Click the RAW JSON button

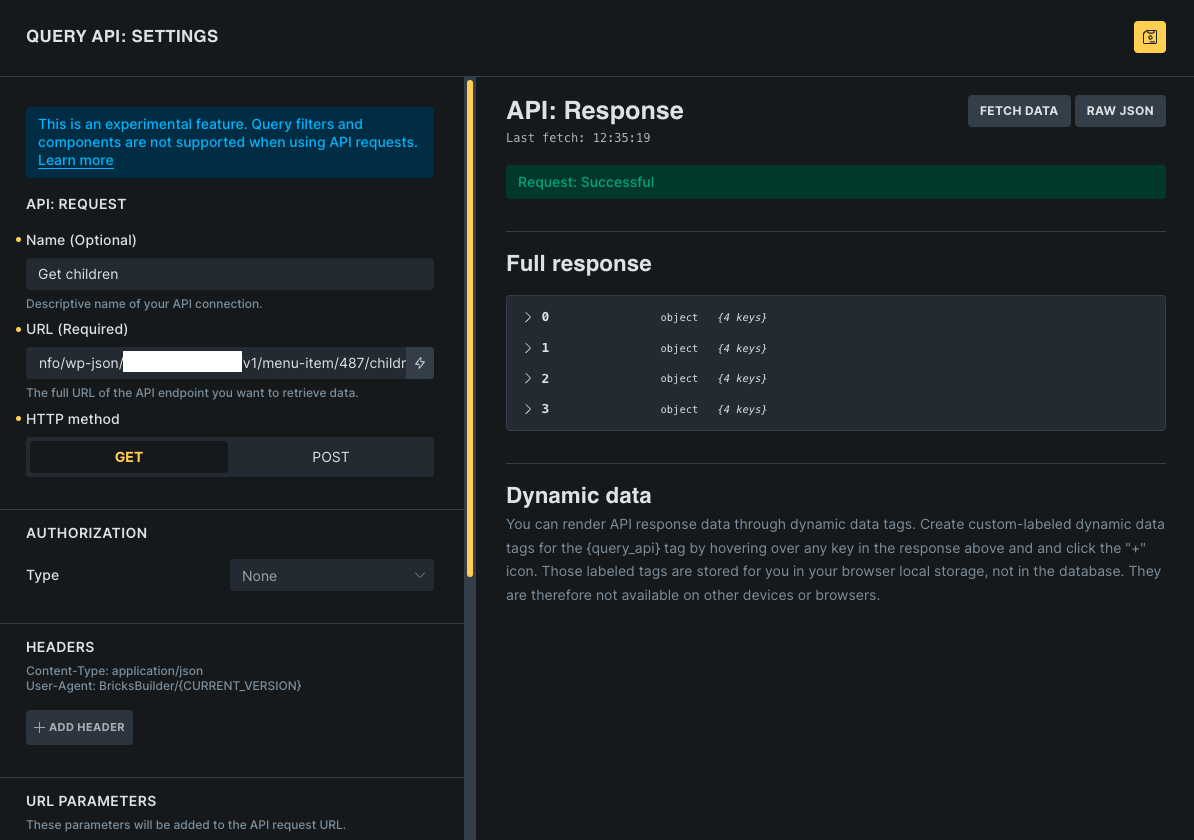(1119, 111)
